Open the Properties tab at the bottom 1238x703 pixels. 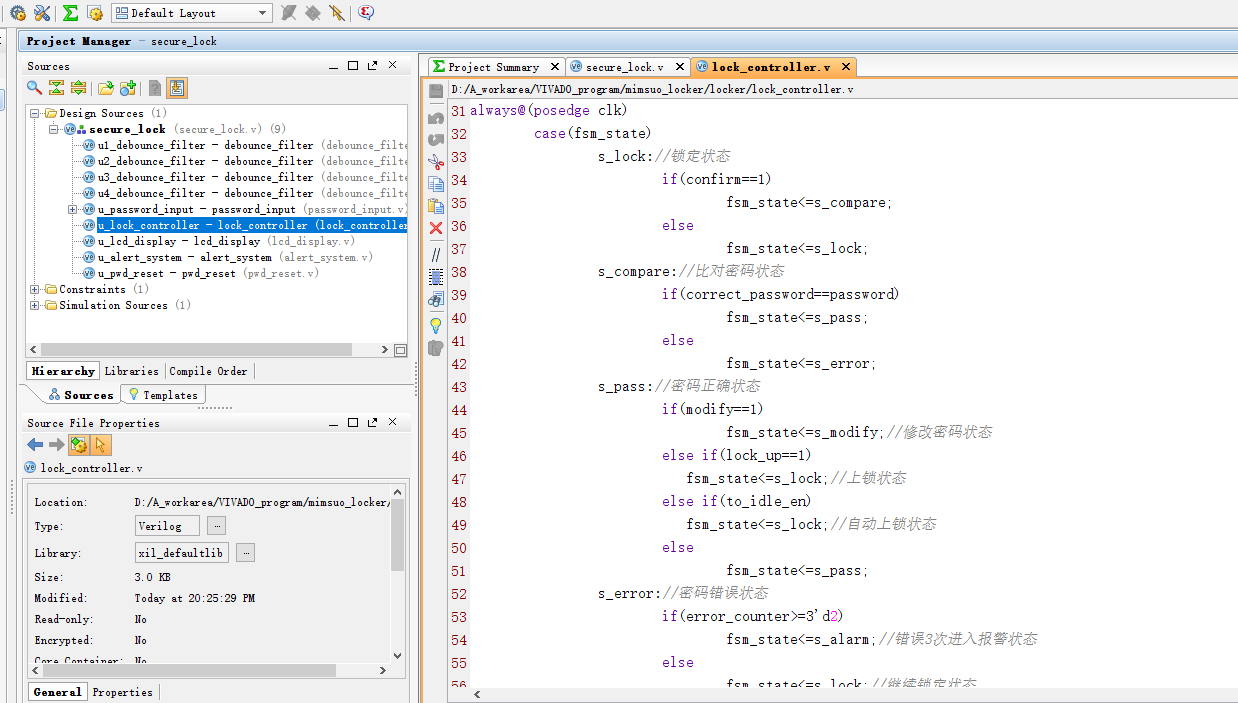[x=123, y=692]
